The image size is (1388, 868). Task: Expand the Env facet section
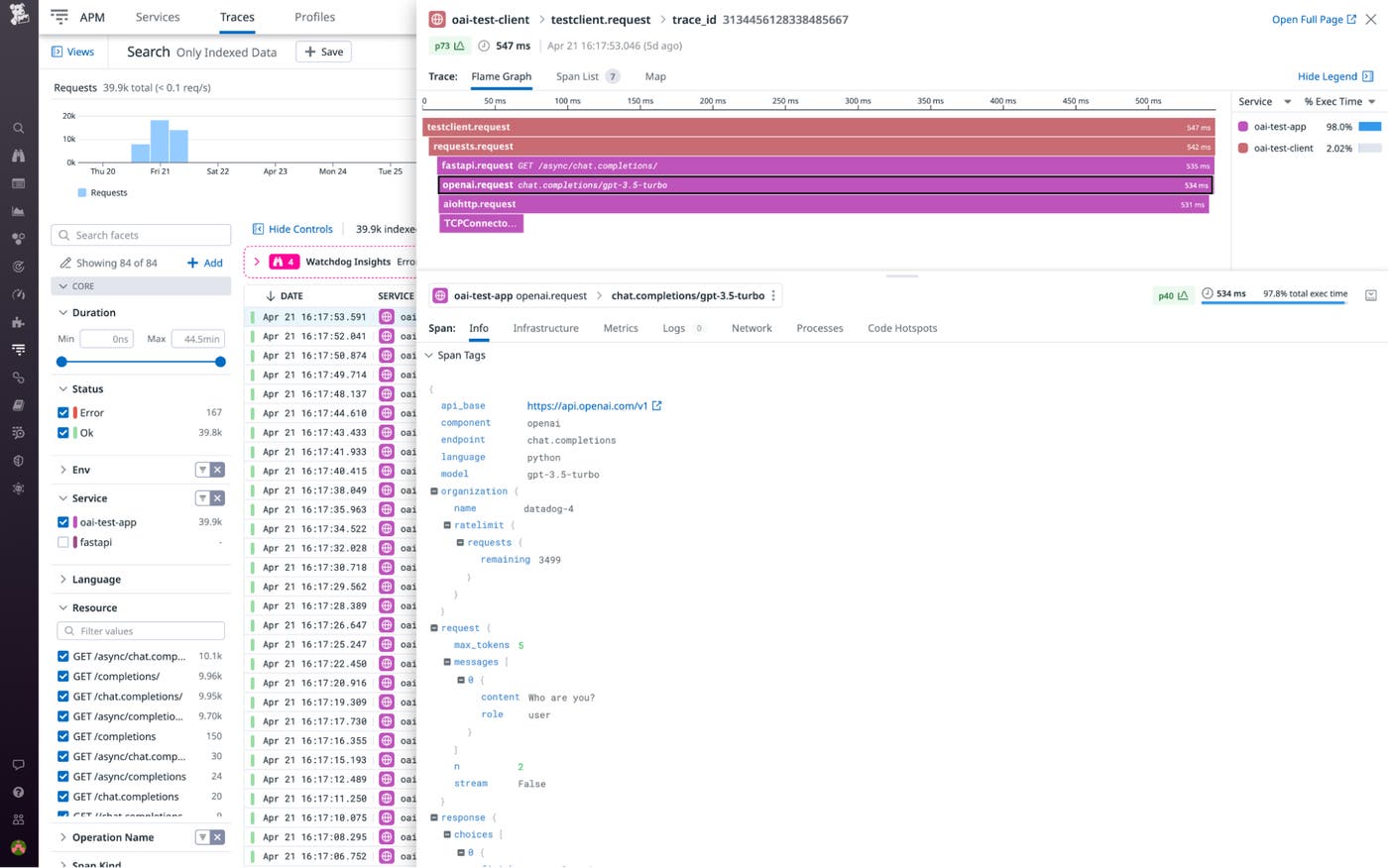click(65, 469)
